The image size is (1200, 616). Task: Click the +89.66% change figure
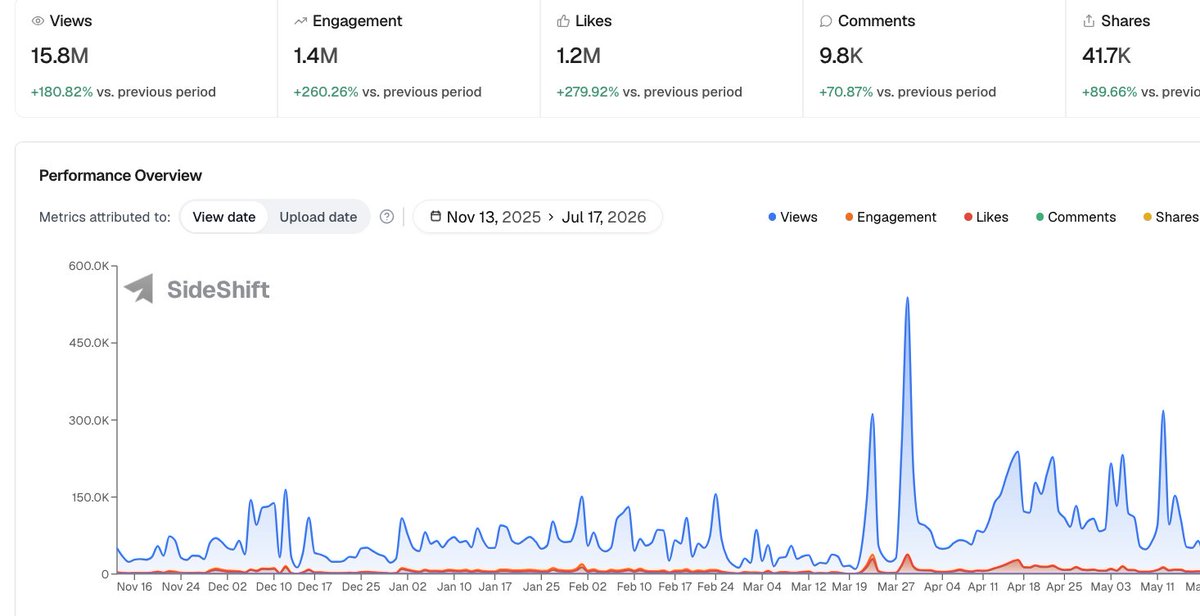[x=1111, y=92]
